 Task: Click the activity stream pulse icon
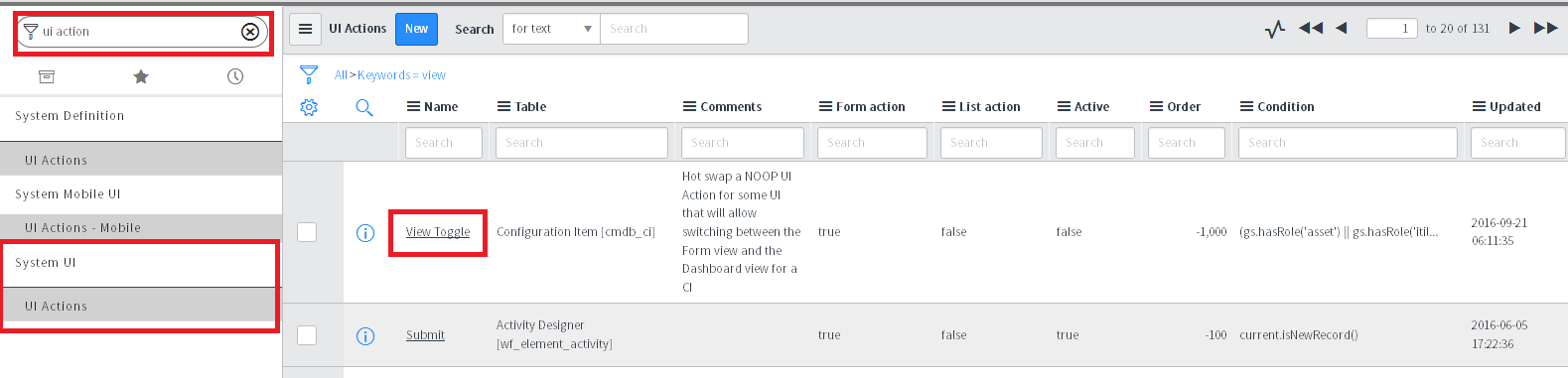pos(1275,29)
